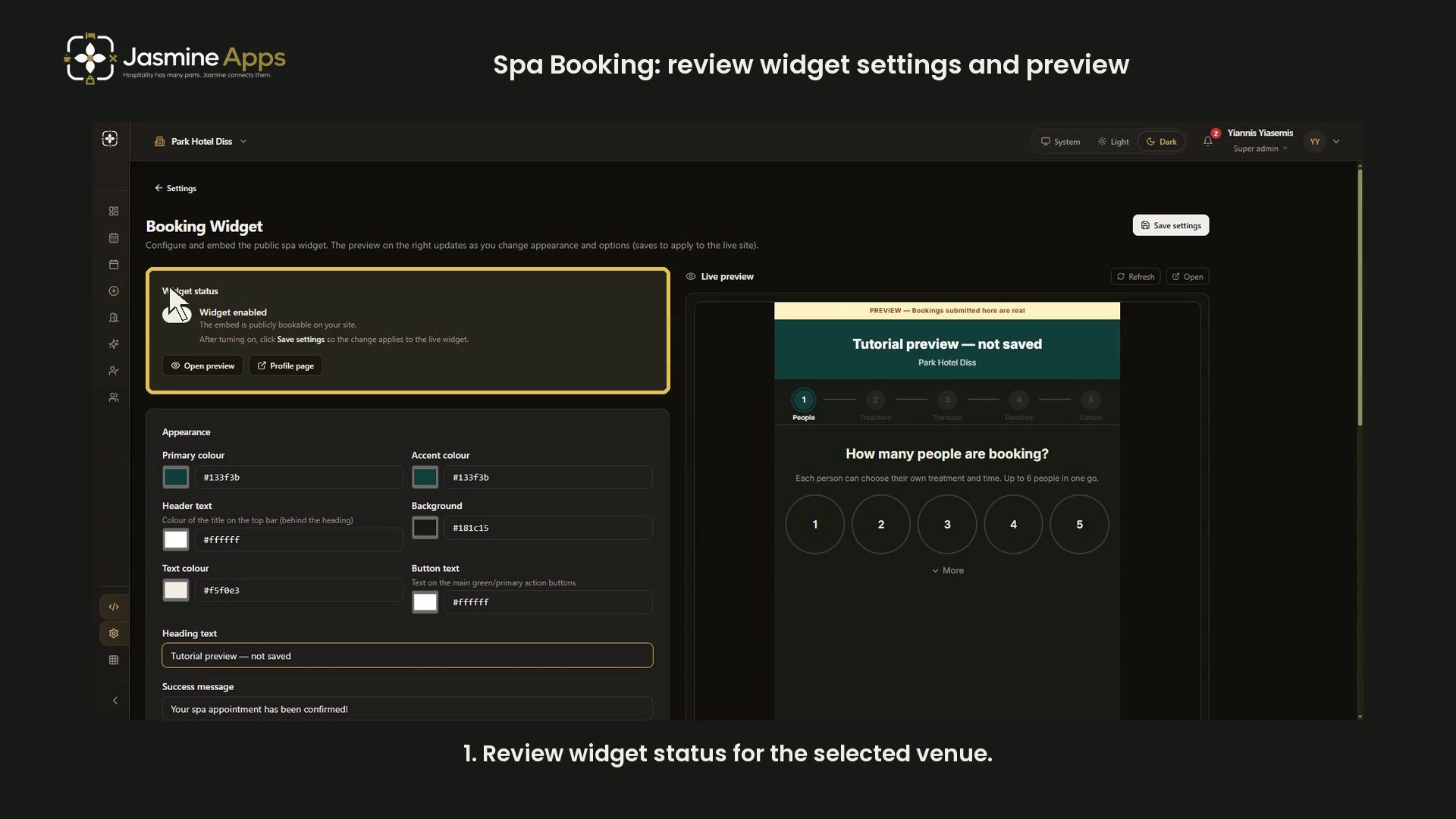Switch theme to Dark
This screenshot has height=819, width=1456.
[x=1162, y=142]
